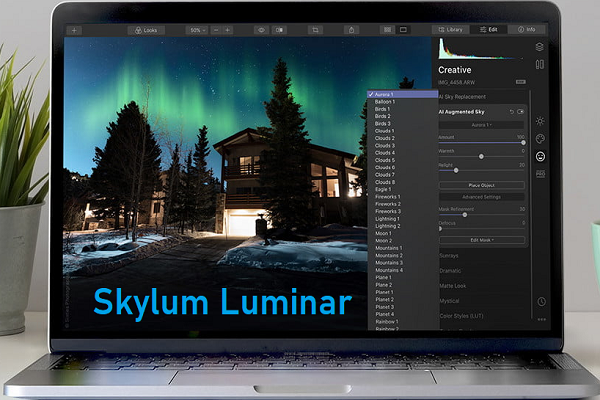Choose Planet 4 from the object list
Image resolution: width=600 pixels, height=400 pixels.
click(x=403, y=314)
